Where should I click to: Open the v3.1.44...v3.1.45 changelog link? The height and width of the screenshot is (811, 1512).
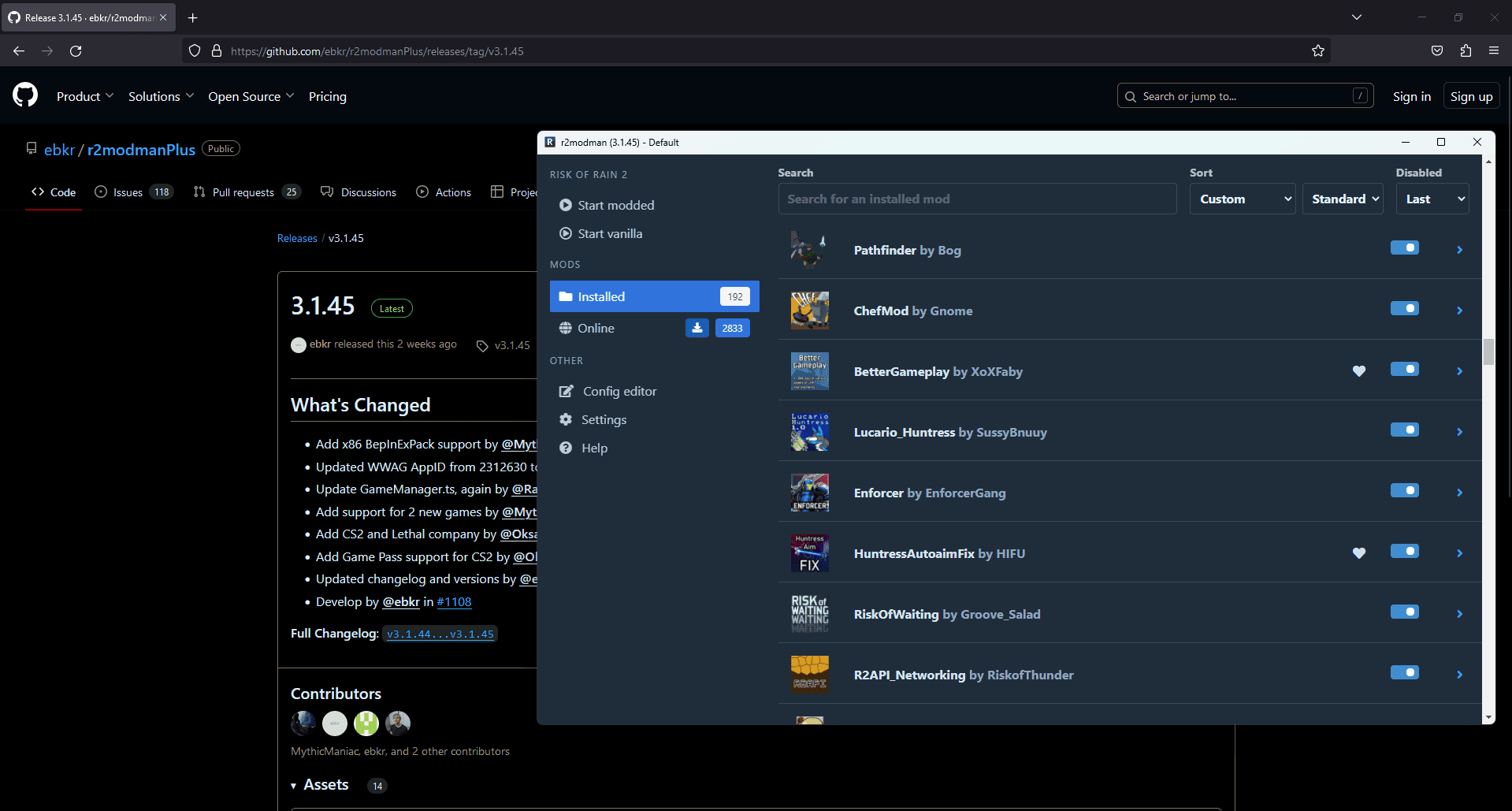pos(440,634)
